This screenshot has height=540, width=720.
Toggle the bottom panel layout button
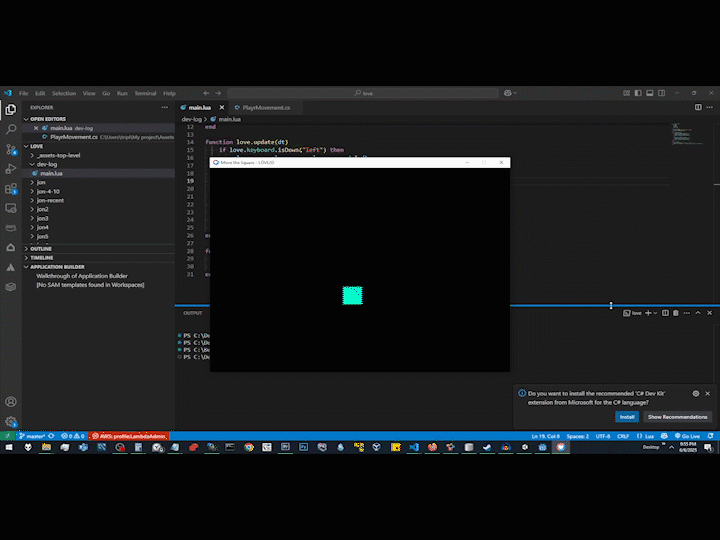click(x=649, y=93)
